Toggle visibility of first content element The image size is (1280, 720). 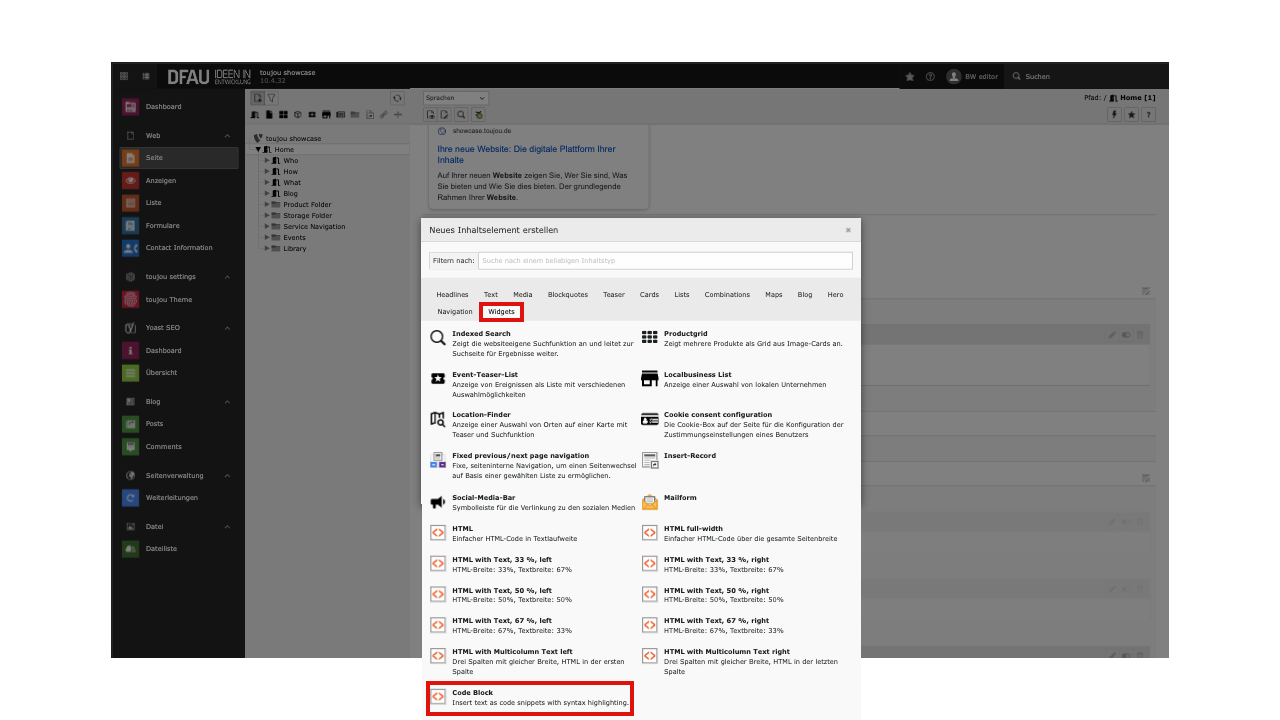tap(1126, 335)
